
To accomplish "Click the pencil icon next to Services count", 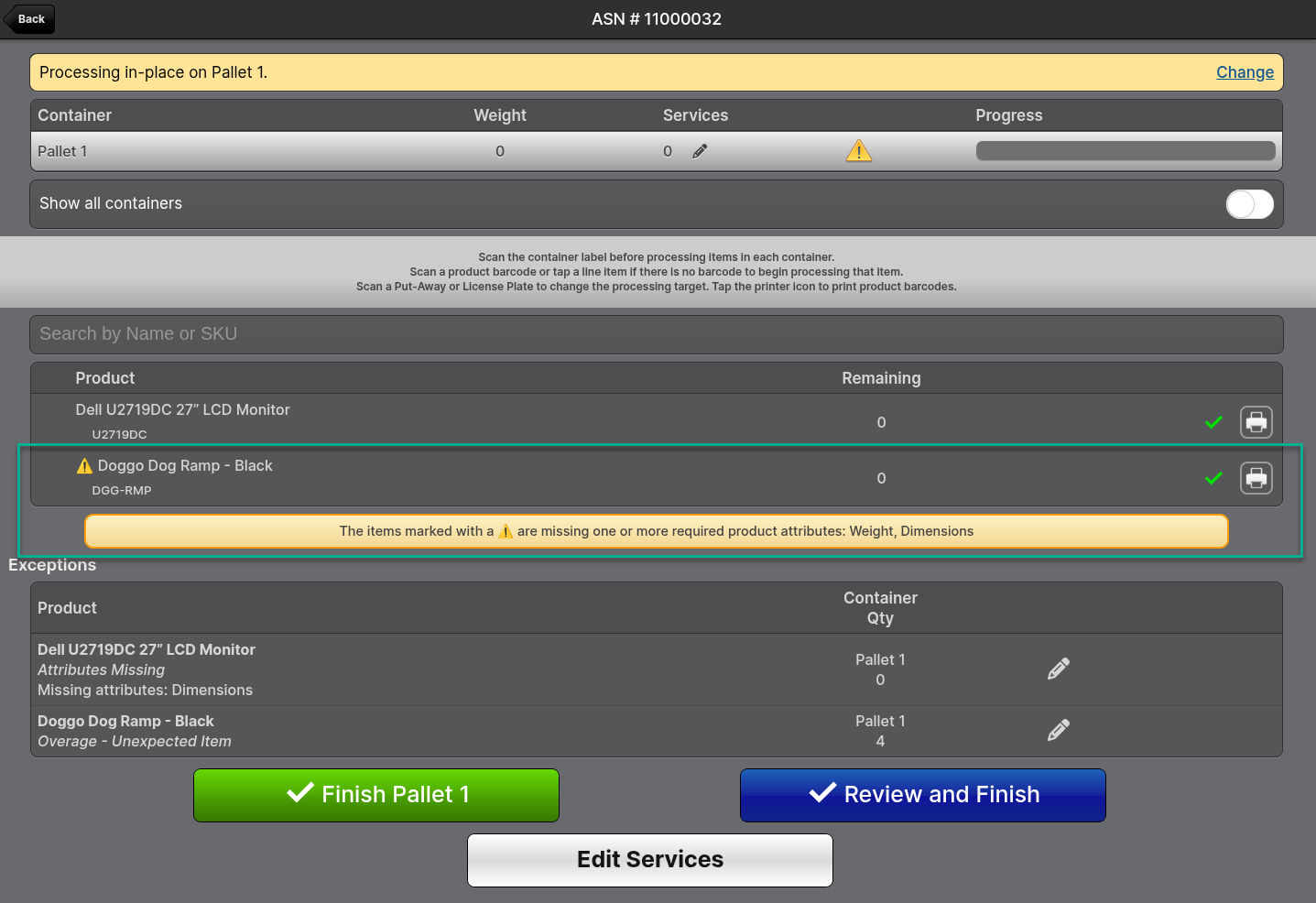I will 700,151.
